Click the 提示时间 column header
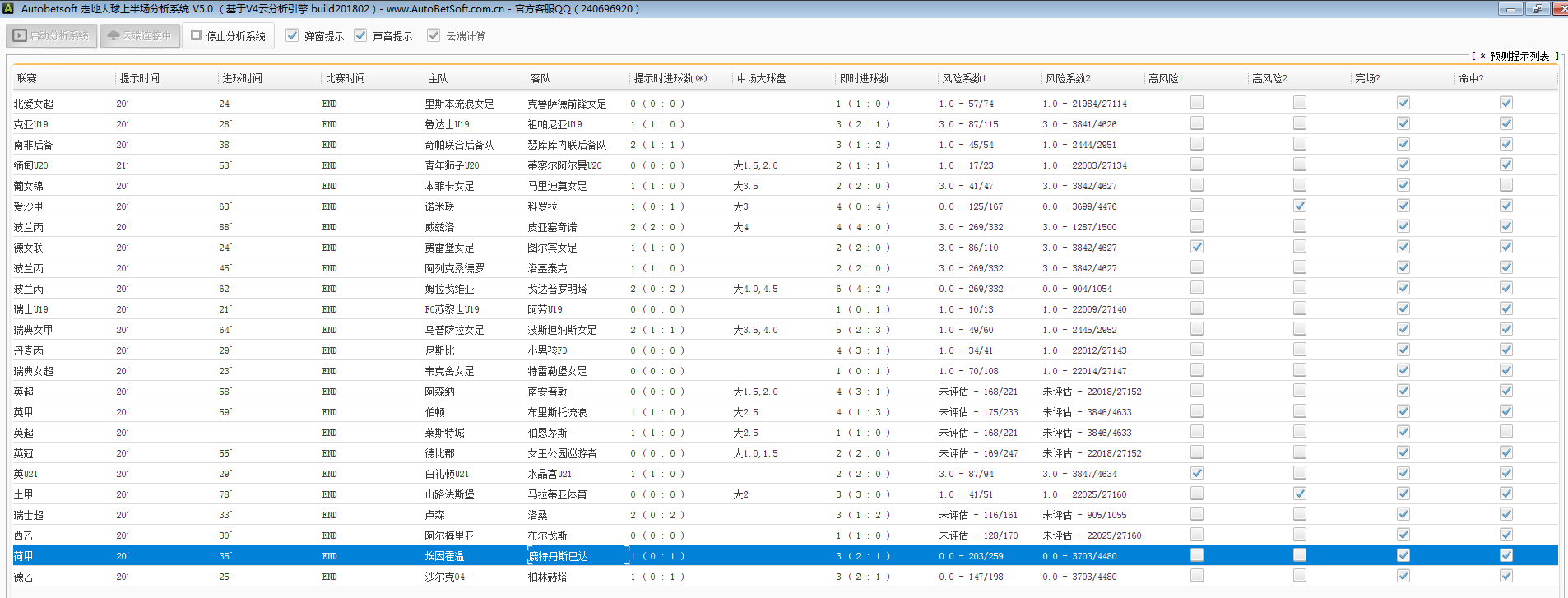1568x598 pixels. pyautogui.click(x=140, y=78)
